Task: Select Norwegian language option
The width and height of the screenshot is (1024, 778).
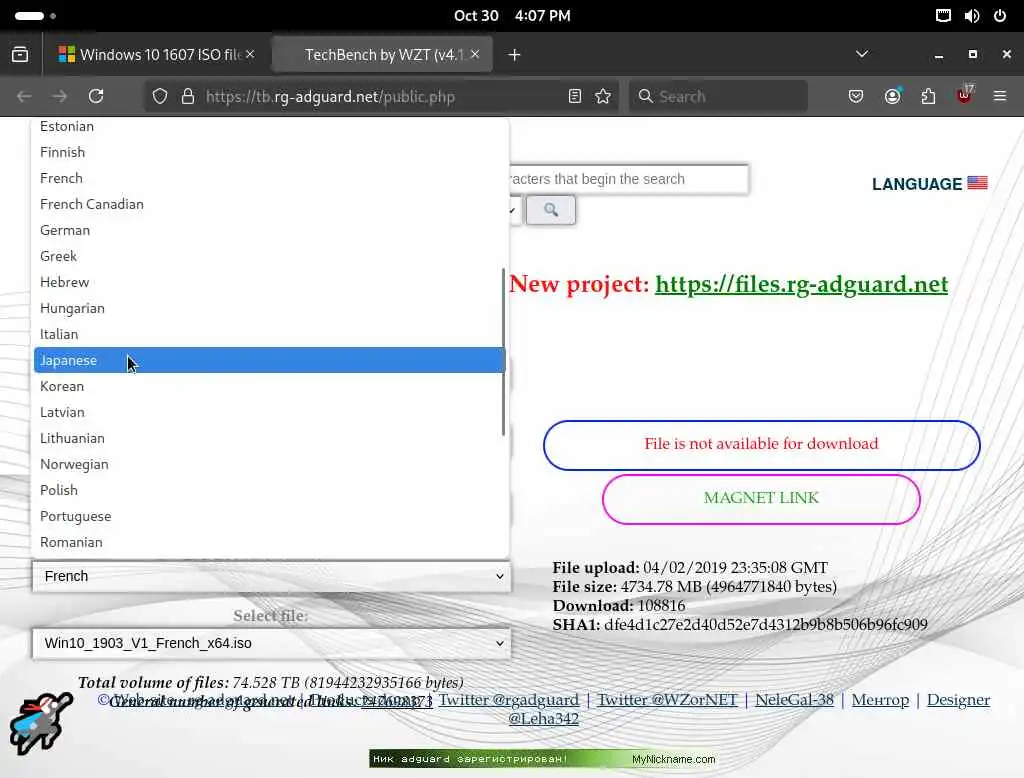Action: pos(270,464)
